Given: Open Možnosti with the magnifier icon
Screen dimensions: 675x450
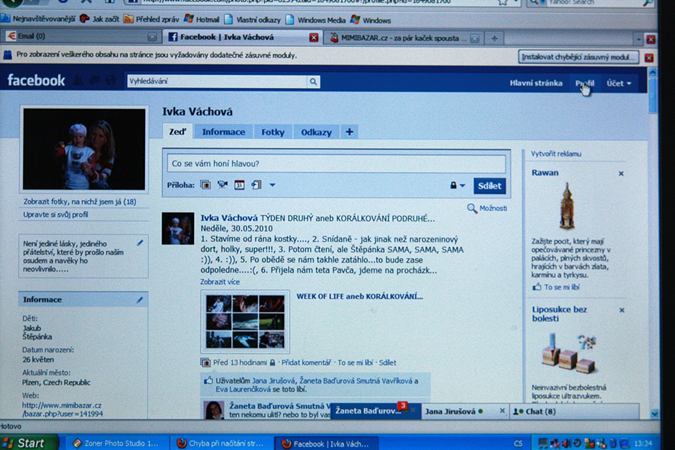Looking at the screenshot, I should [487, 208].
